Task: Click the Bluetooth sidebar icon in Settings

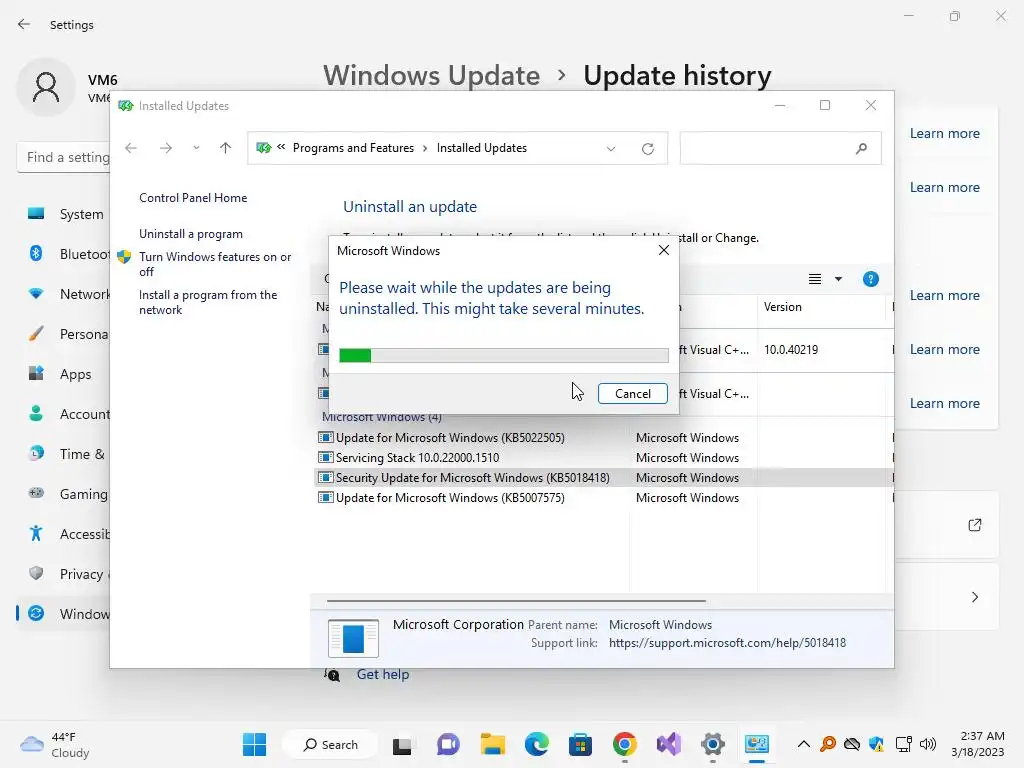Action: tap(36, 253)
